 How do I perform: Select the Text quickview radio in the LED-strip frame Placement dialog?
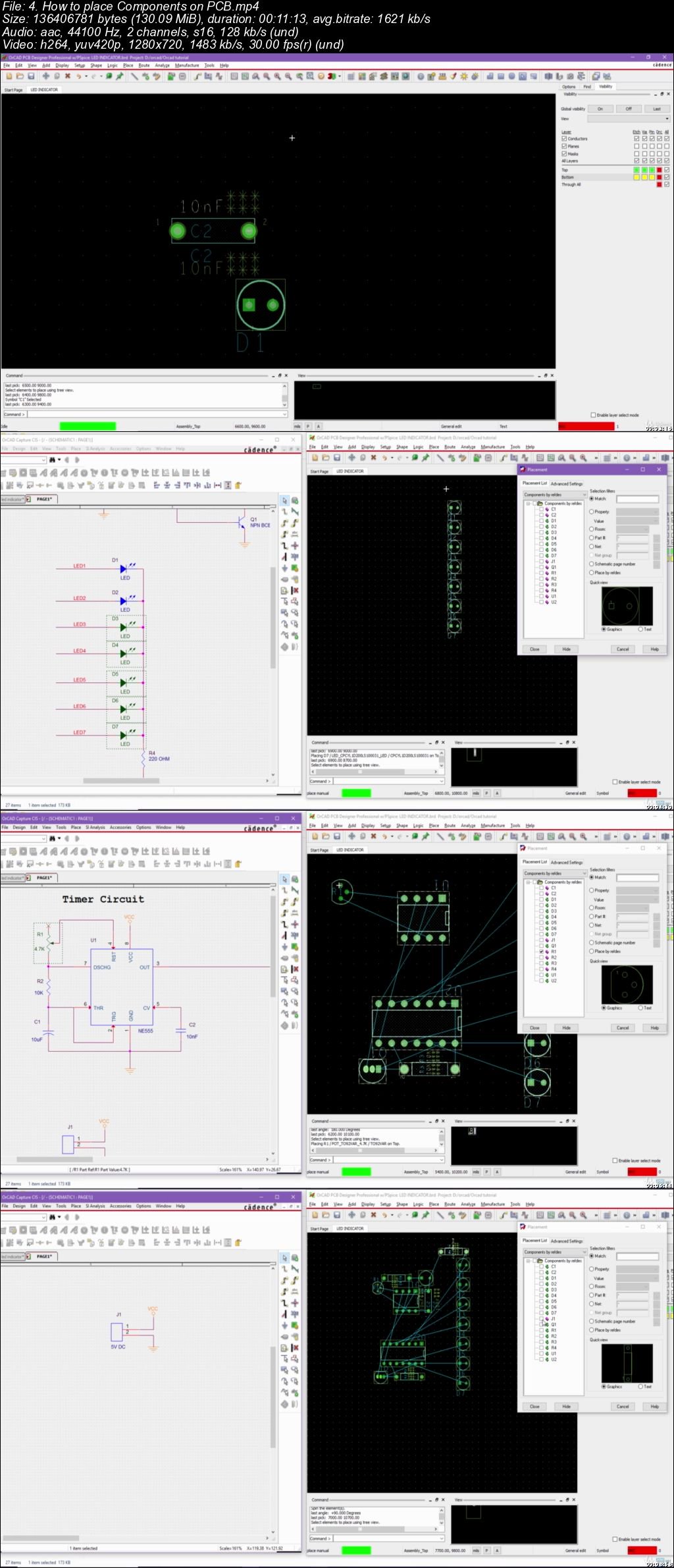640,630
